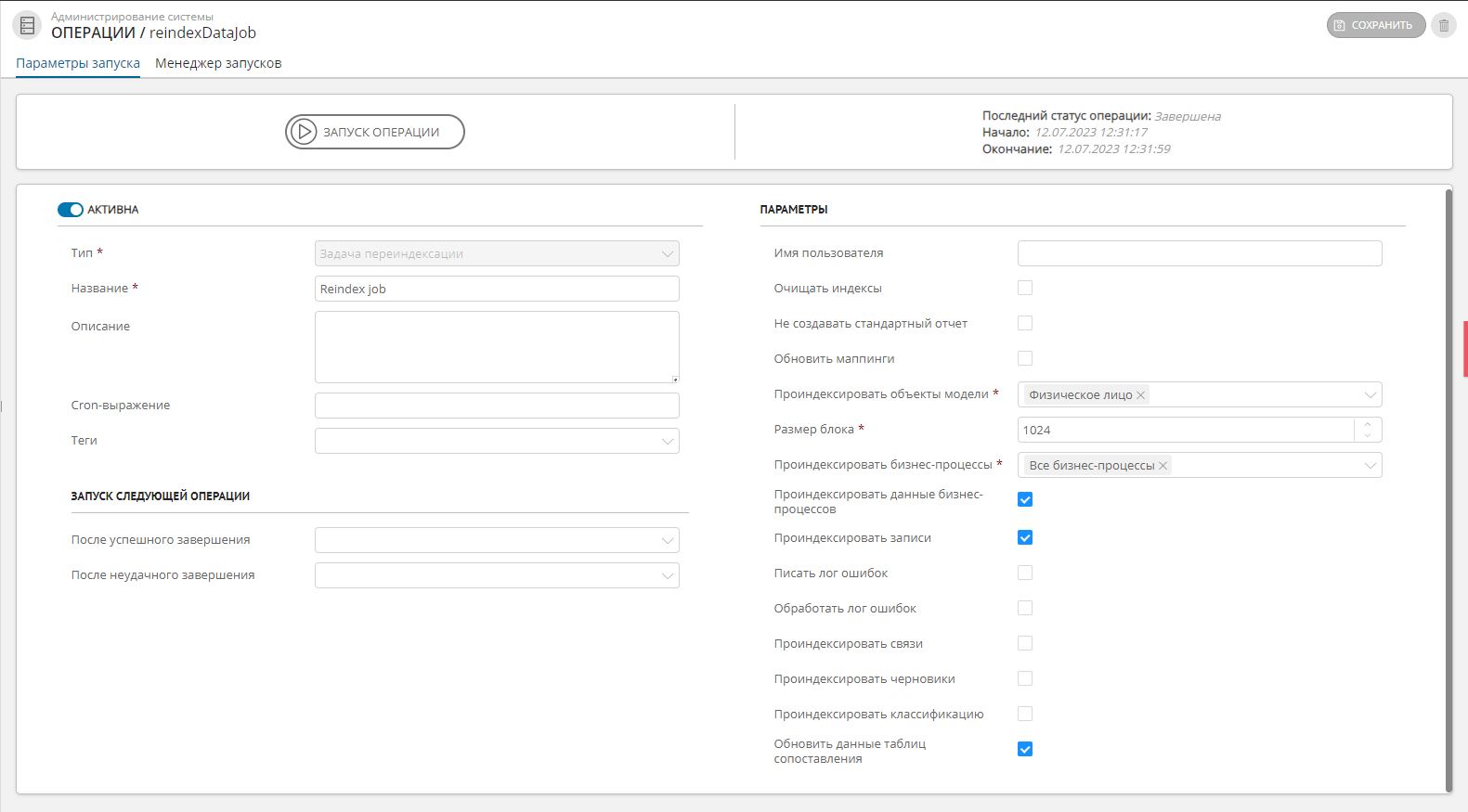Uncheck Проиндексировать данные бизнес-процессов
Screen dimensions: 1468x812
1025,499
